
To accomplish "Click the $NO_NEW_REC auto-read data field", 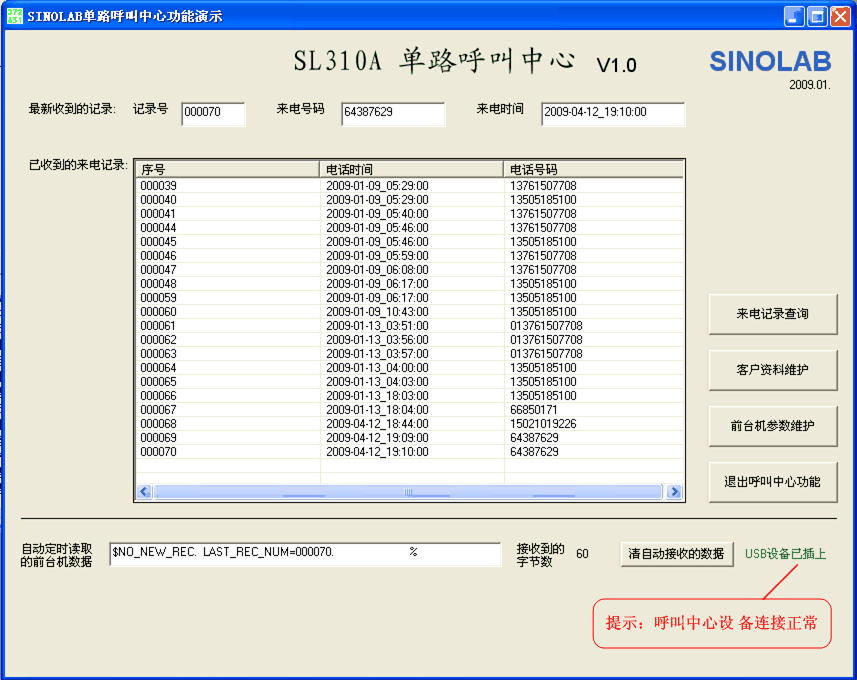I will click(305, 553).
